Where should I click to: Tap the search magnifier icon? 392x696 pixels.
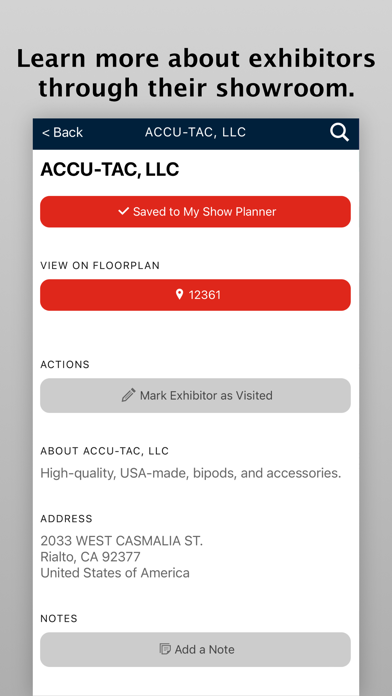tap(339, 133)
